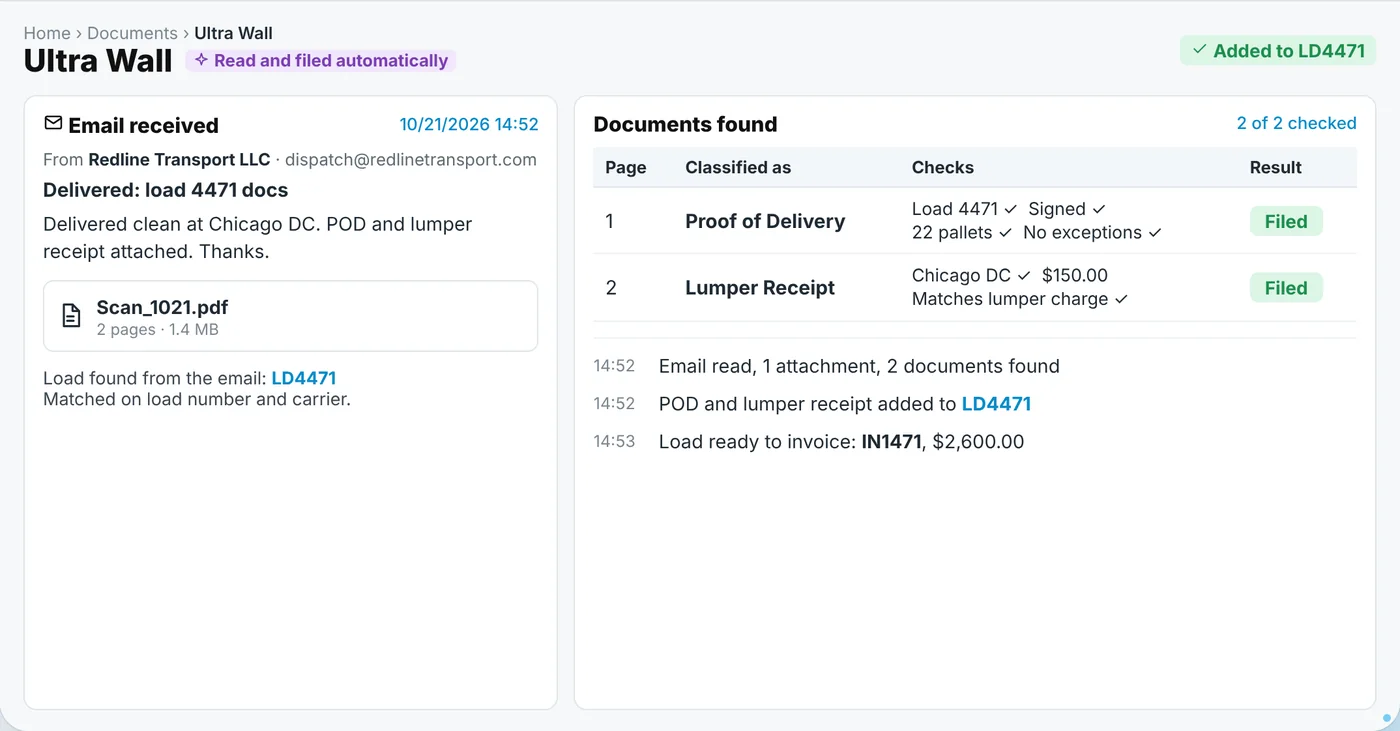Click the email timestamp 10/21/2026 14:52

click(469, 124)
